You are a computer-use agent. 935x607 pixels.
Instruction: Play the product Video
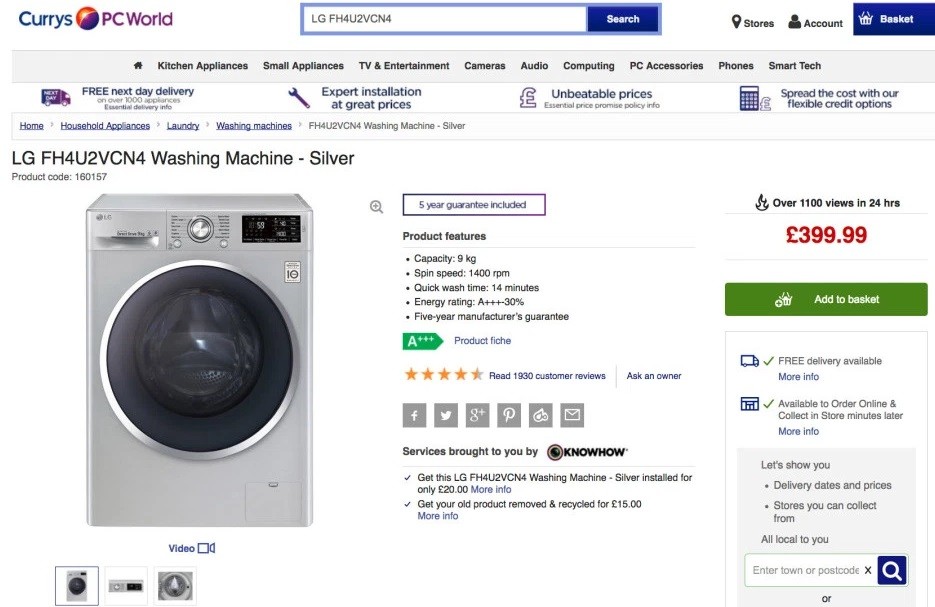point(191,548)
